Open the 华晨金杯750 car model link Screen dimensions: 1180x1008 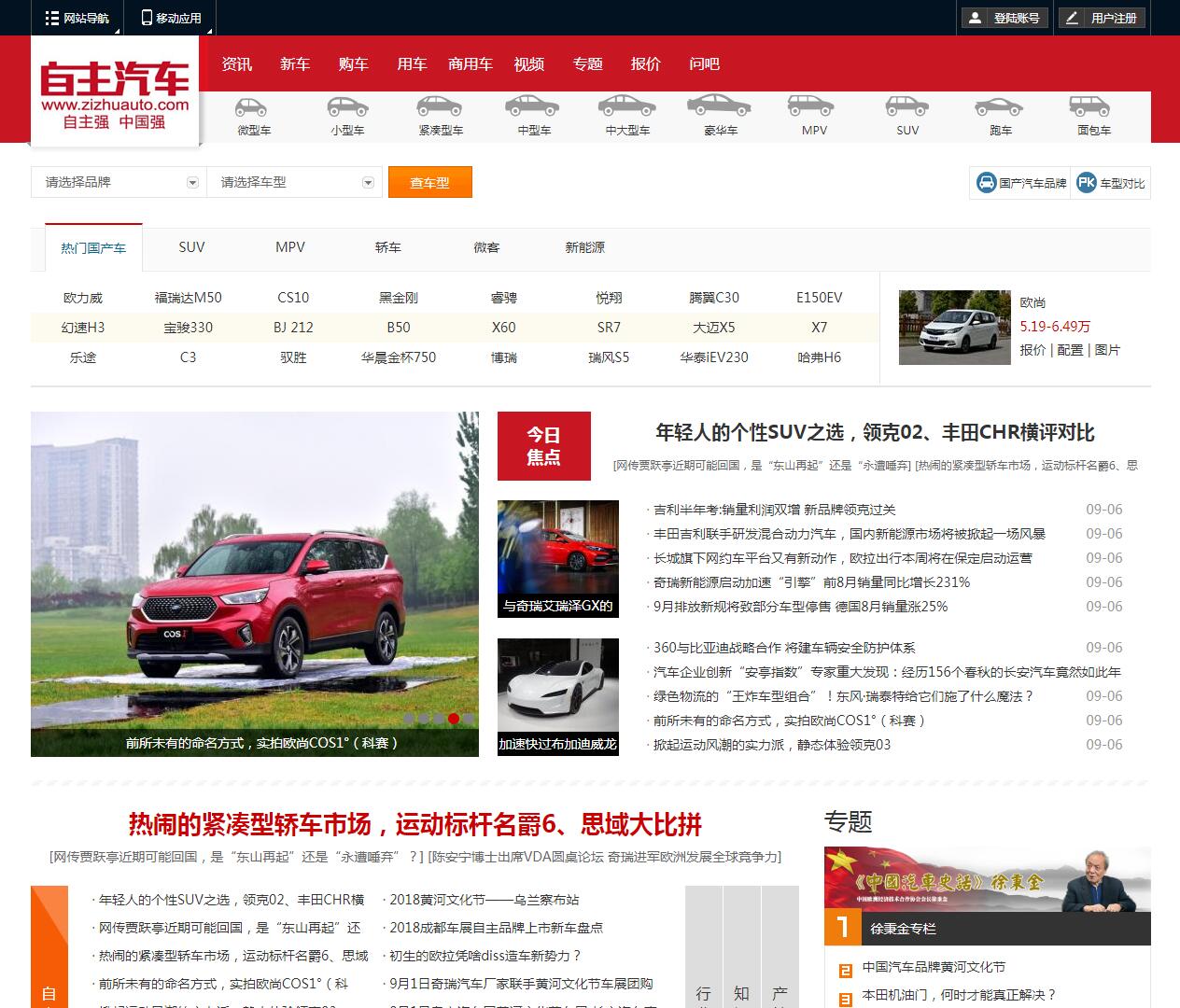pos(399,357)
